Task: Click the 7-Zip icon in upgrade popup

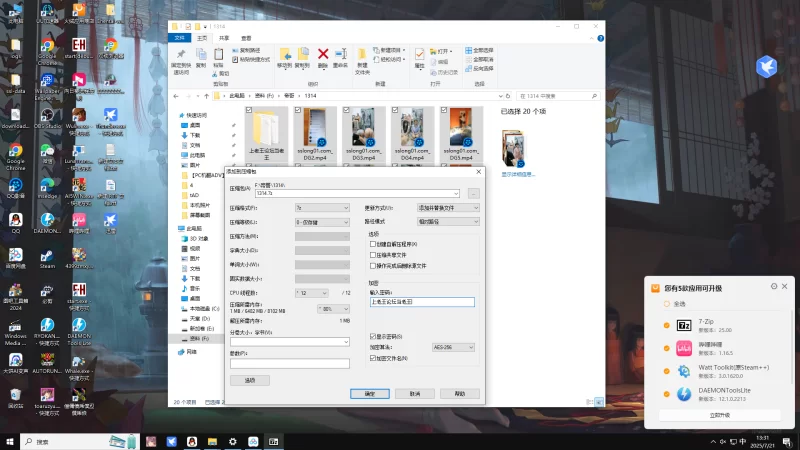Action: 685,326
